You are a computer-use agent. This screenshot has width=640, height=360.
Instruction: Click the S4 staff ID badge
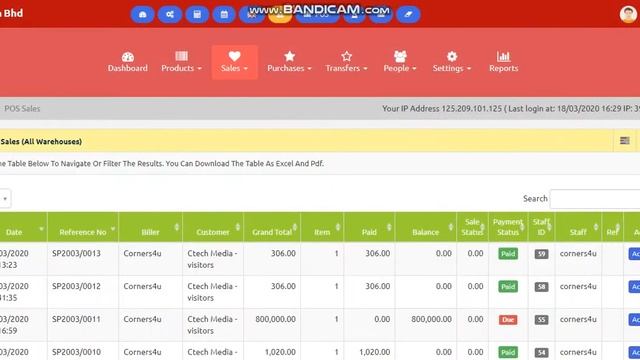coord(541,352)
